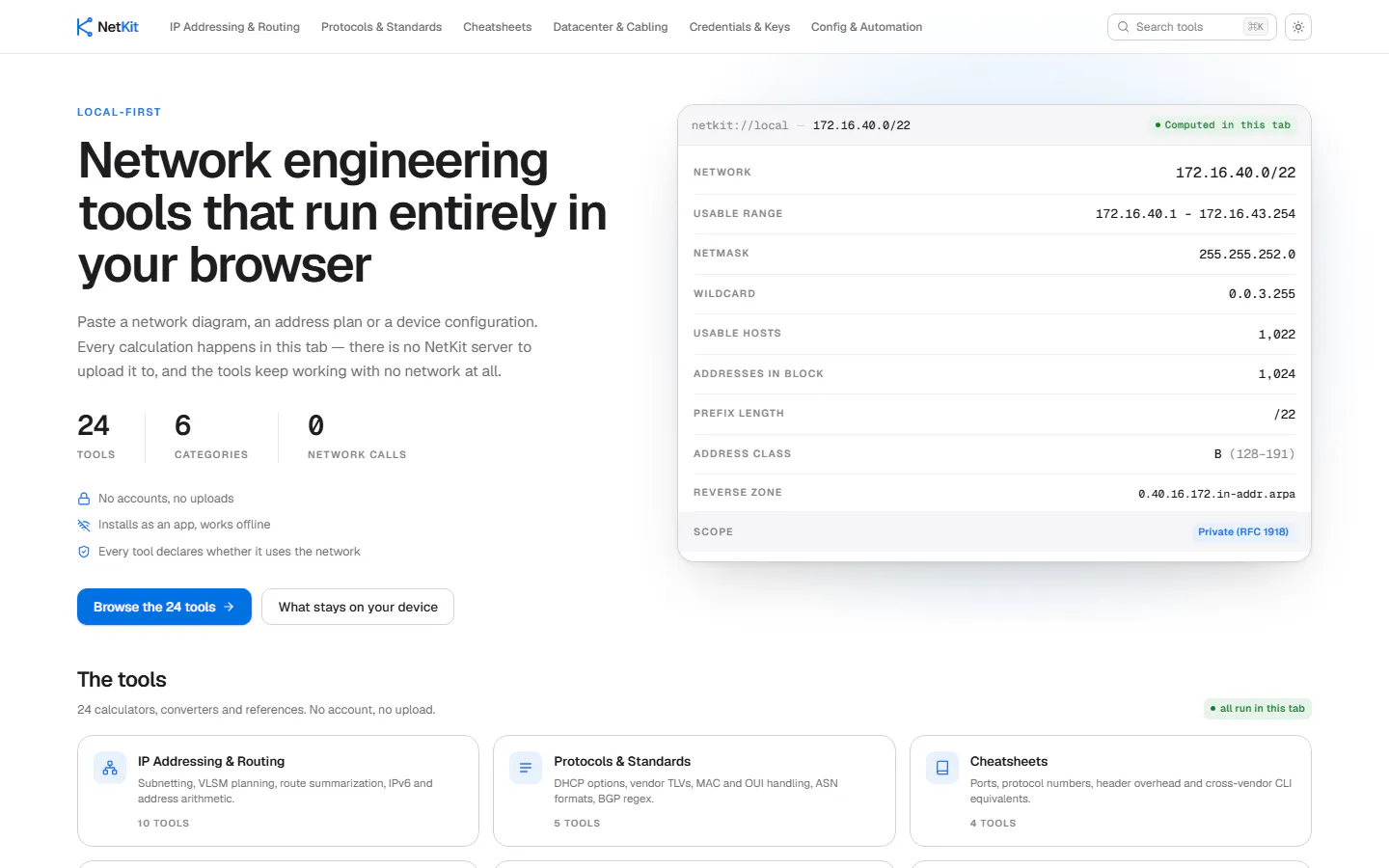Open Datacenter & Cabling nav menu
The image size is (1389, 868).
pyautogui.click(x=611, y=27)
